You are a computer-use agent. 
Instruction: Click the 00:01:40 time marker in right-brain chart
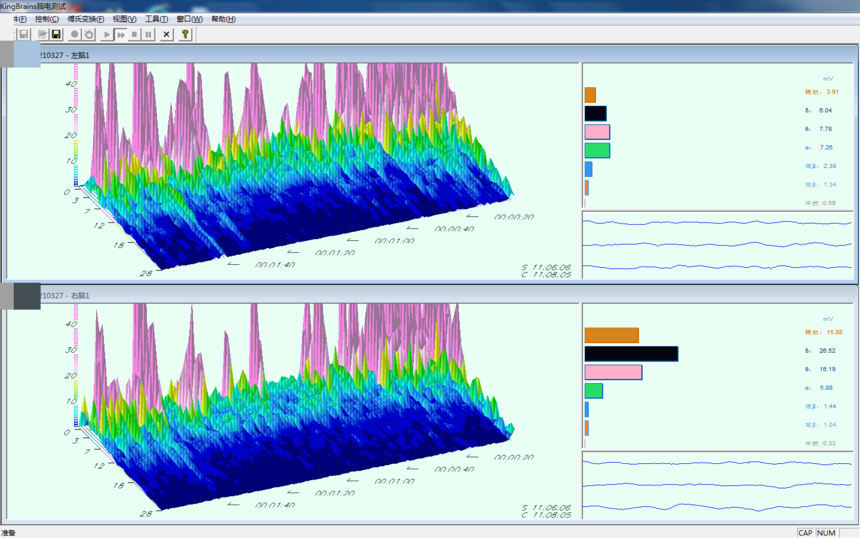(x=275, y=505)
